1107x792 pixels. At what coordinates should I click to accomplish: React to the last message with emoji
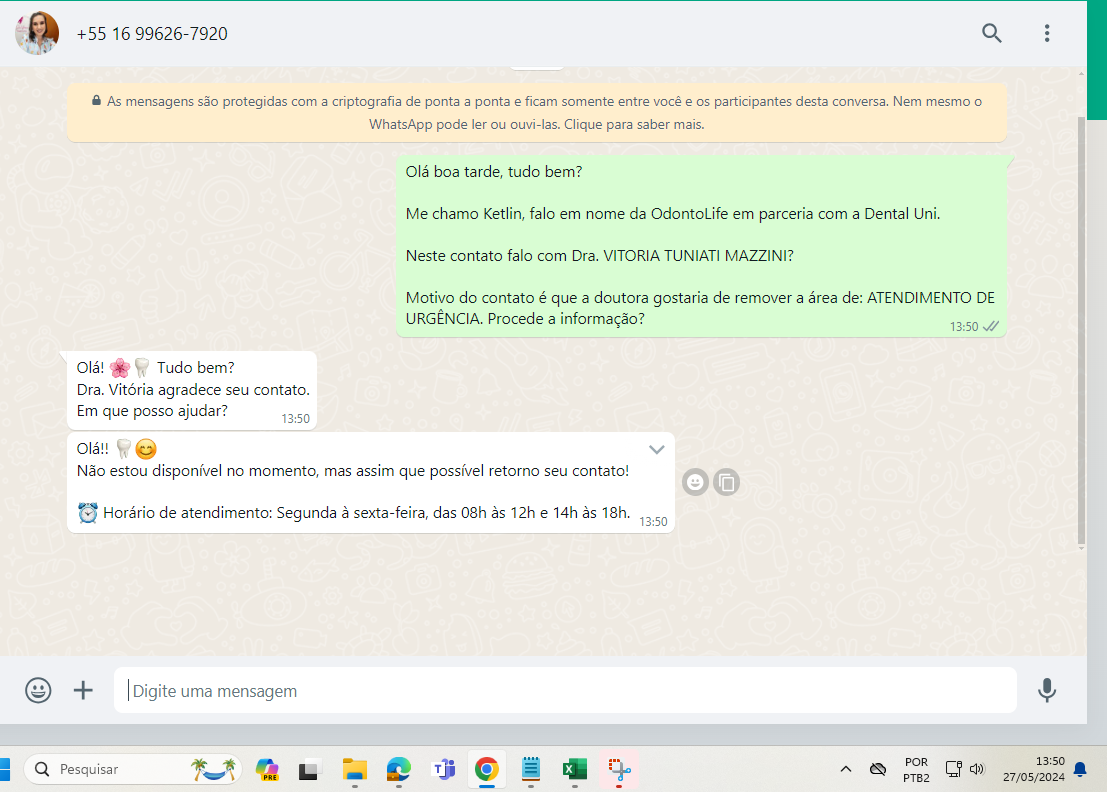[x=695, y=482]
